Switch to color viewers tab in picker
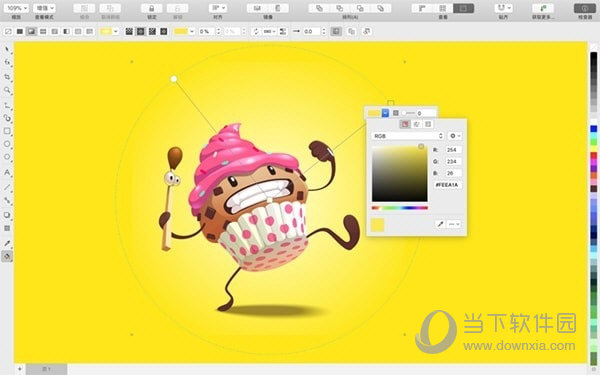Viewport: 600px width, 375px height. pyautogui.click(x=405, y=124)
